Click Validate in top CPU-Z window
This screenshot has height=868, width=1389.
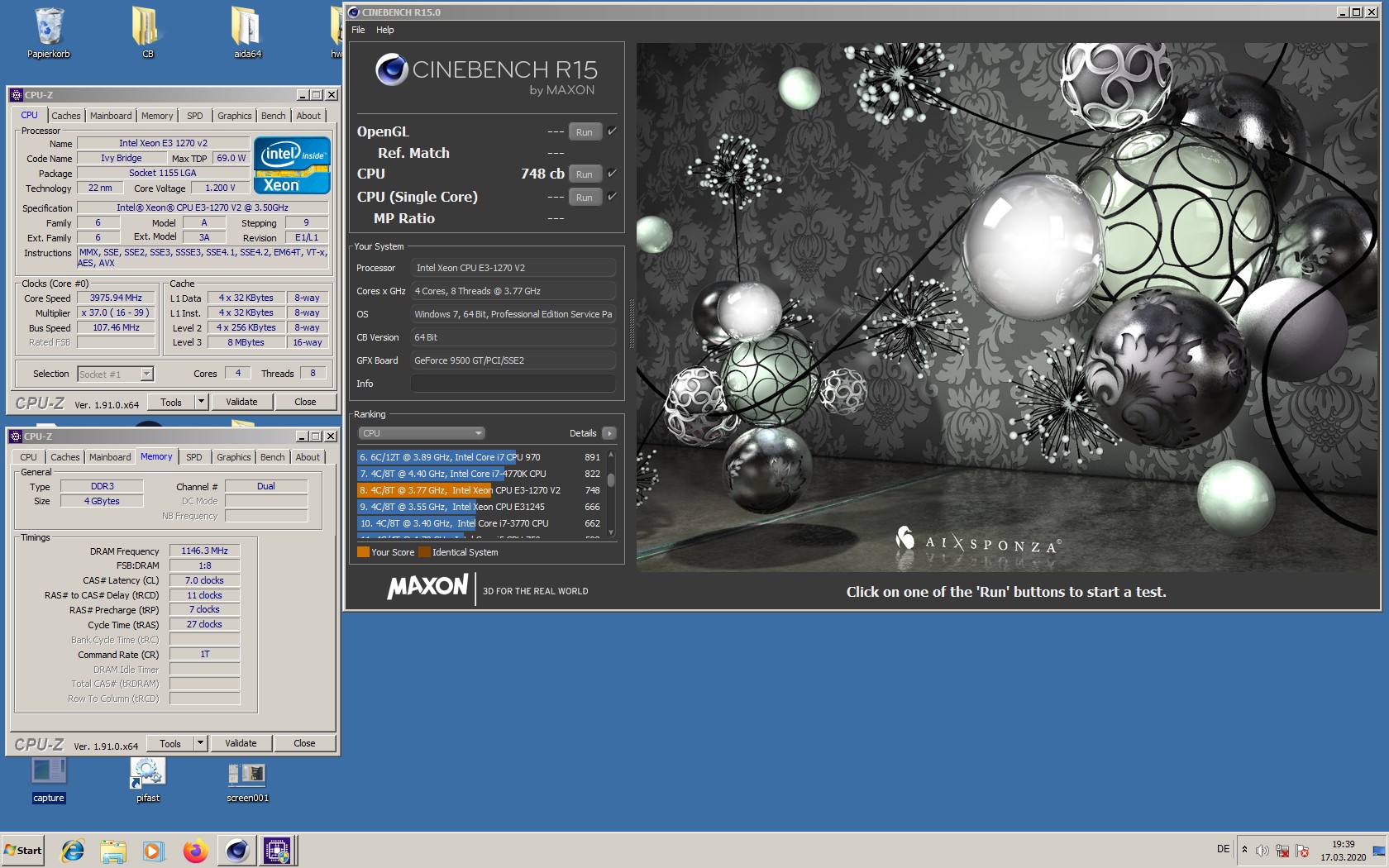pos(241,402)
